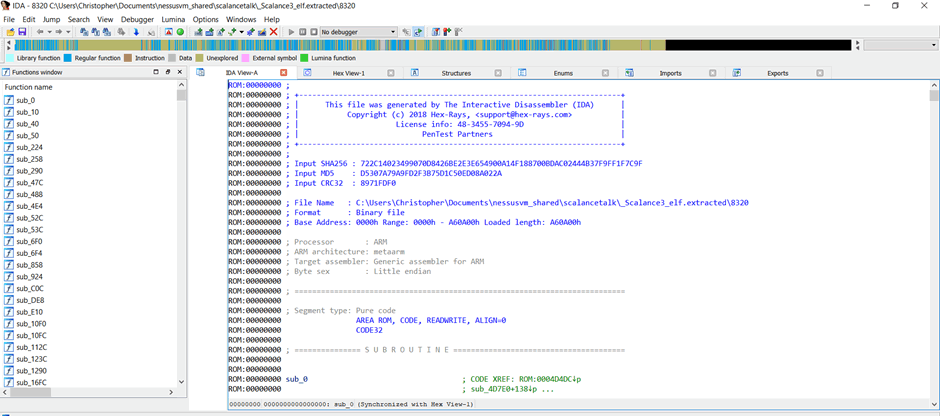
Task: Click the blue down-arrow toolbar icon
Action: point(136,32)
